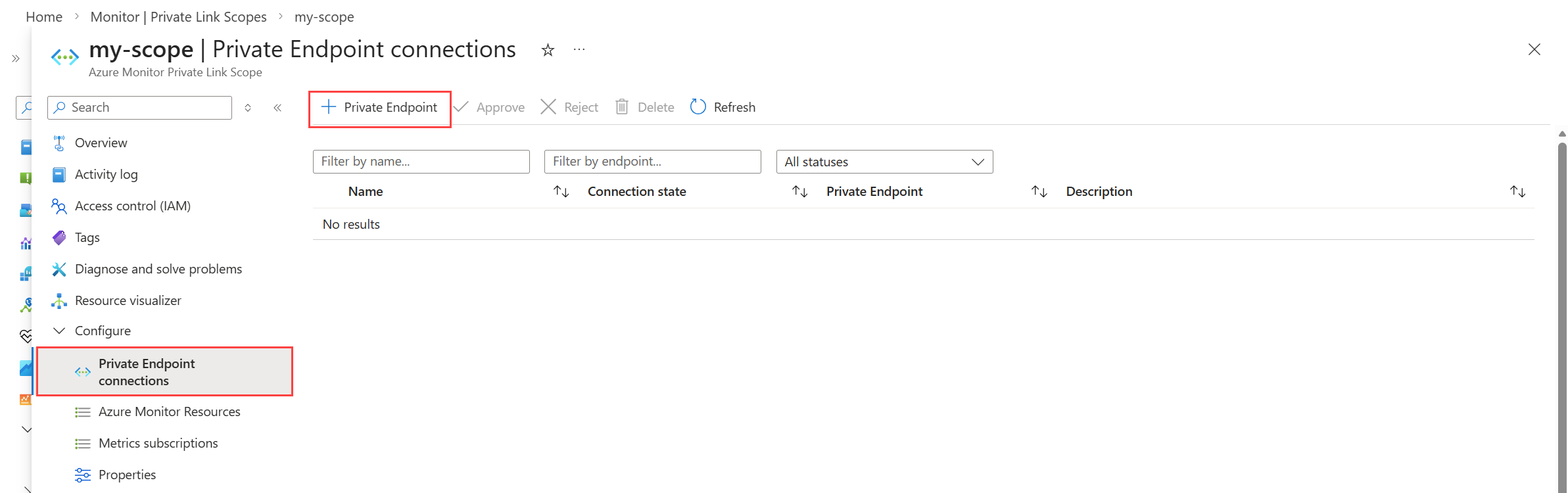Click the Approve toolbar button

489,107
